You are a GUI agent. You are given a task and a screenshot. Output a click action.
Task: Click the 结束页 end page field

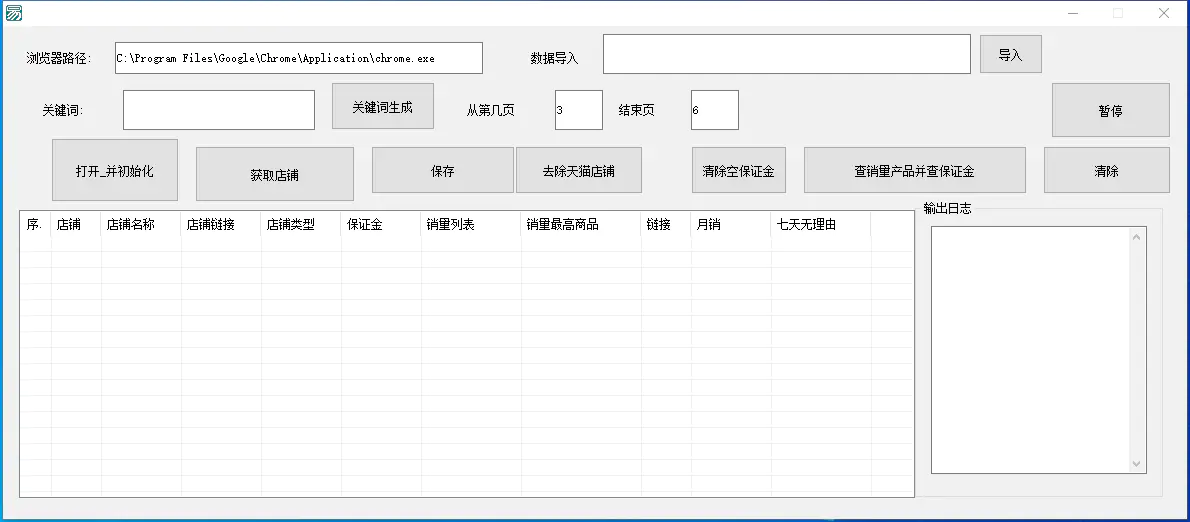pyautogui.click(x=714, y=110)
